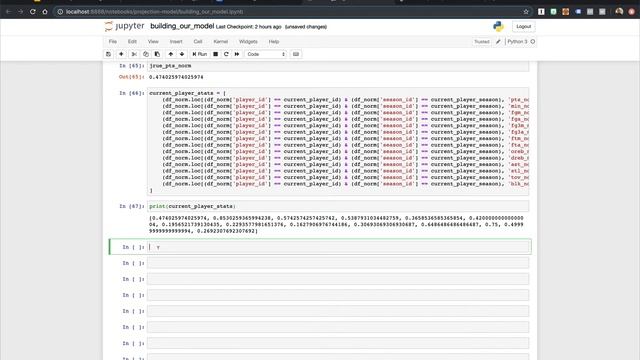Open the Widgets menu
Image resolution: width=640 pixels, height=360 pixels.
[248, 42]
